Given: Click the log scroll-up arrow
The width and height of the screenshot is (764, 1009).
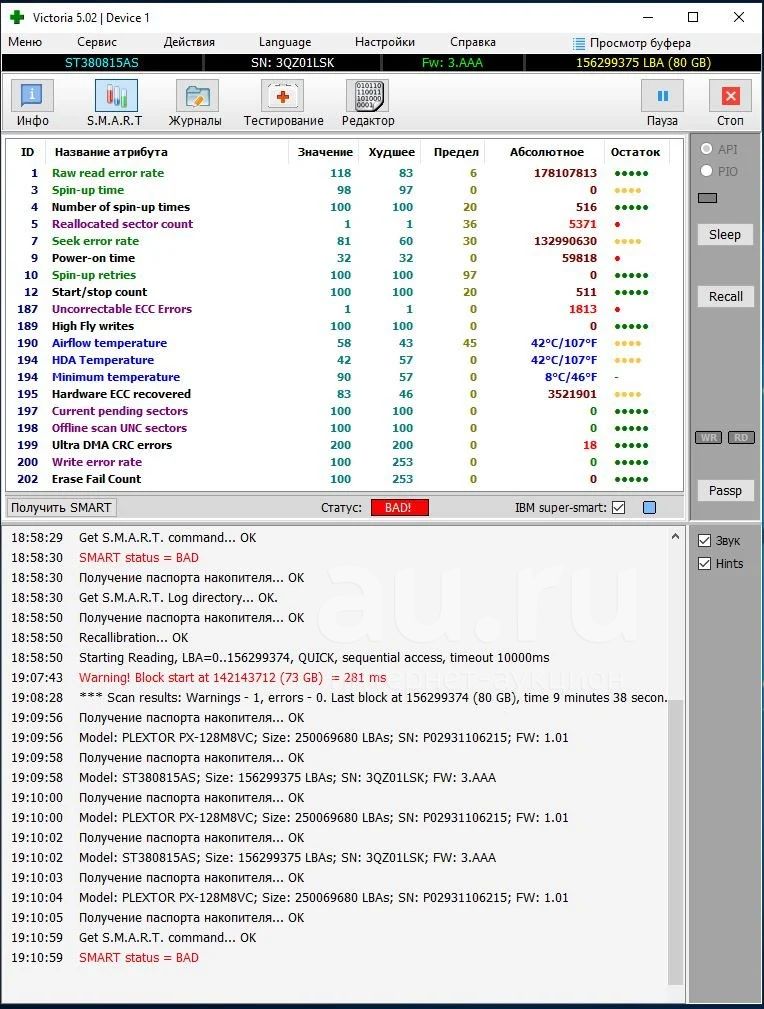Looking at the screenshot, I should coord(675,536).
